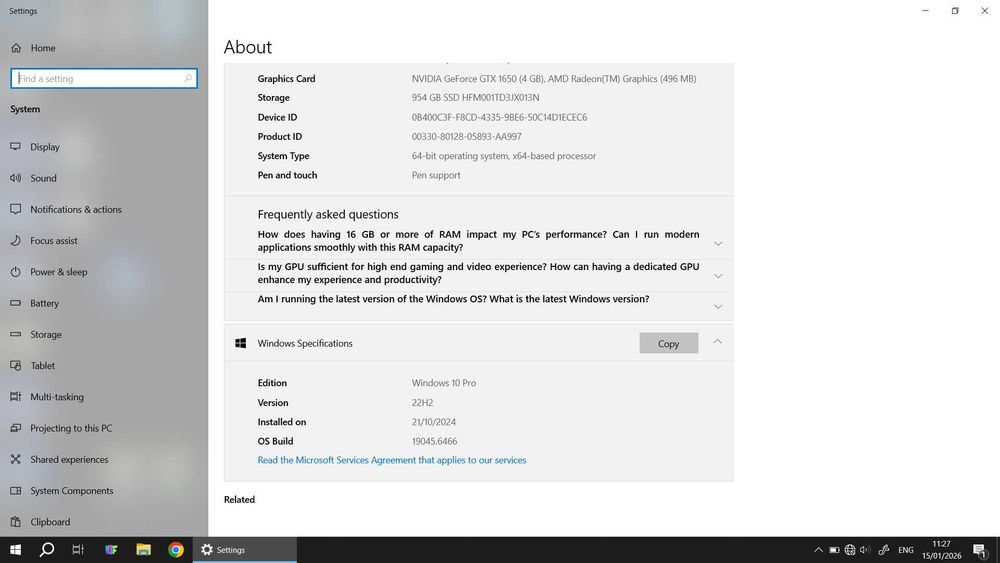Copy the Windows Specifications
This screenshot has width=1000, height=563.
coord(668,343)
